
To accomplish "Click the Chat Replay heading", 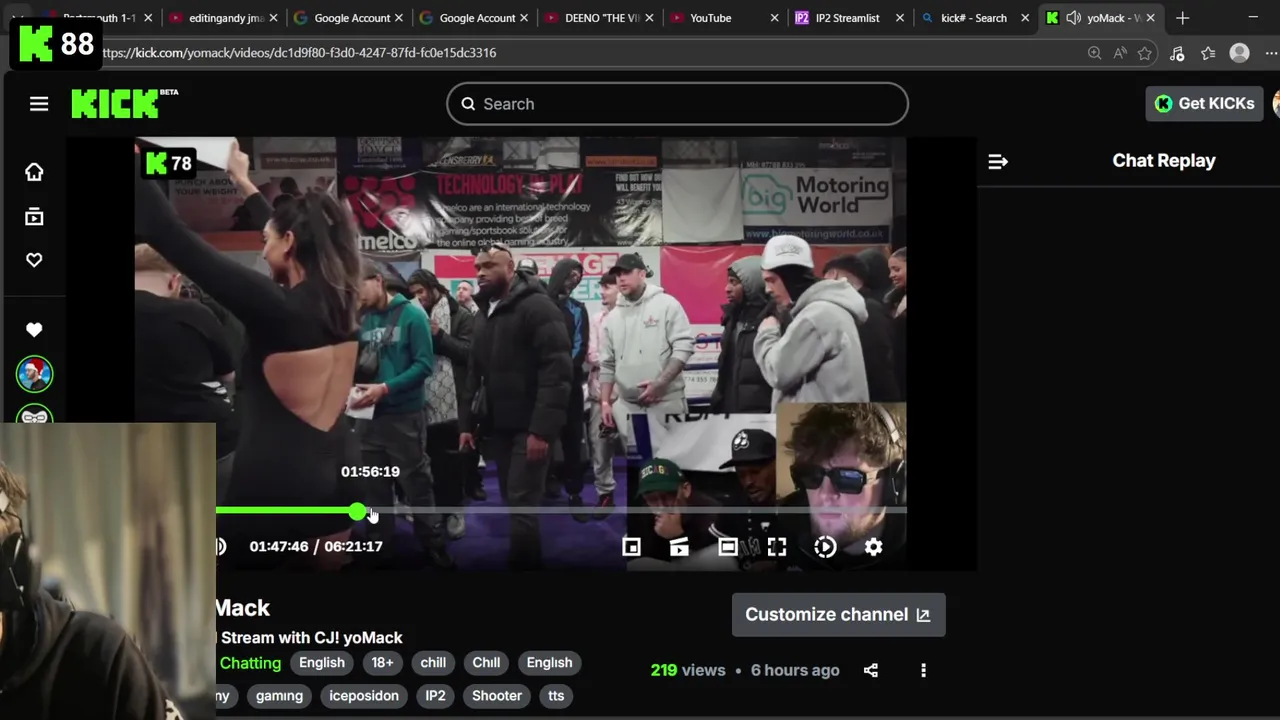I will [1164, 161].
